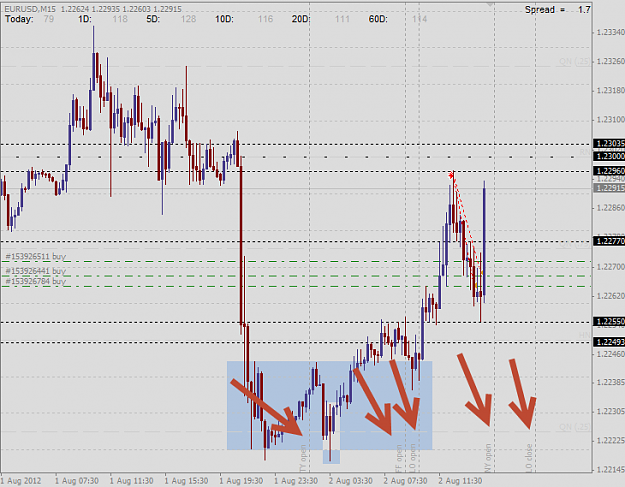
Task: Click the 'FF open' session label
Action: 399,458
